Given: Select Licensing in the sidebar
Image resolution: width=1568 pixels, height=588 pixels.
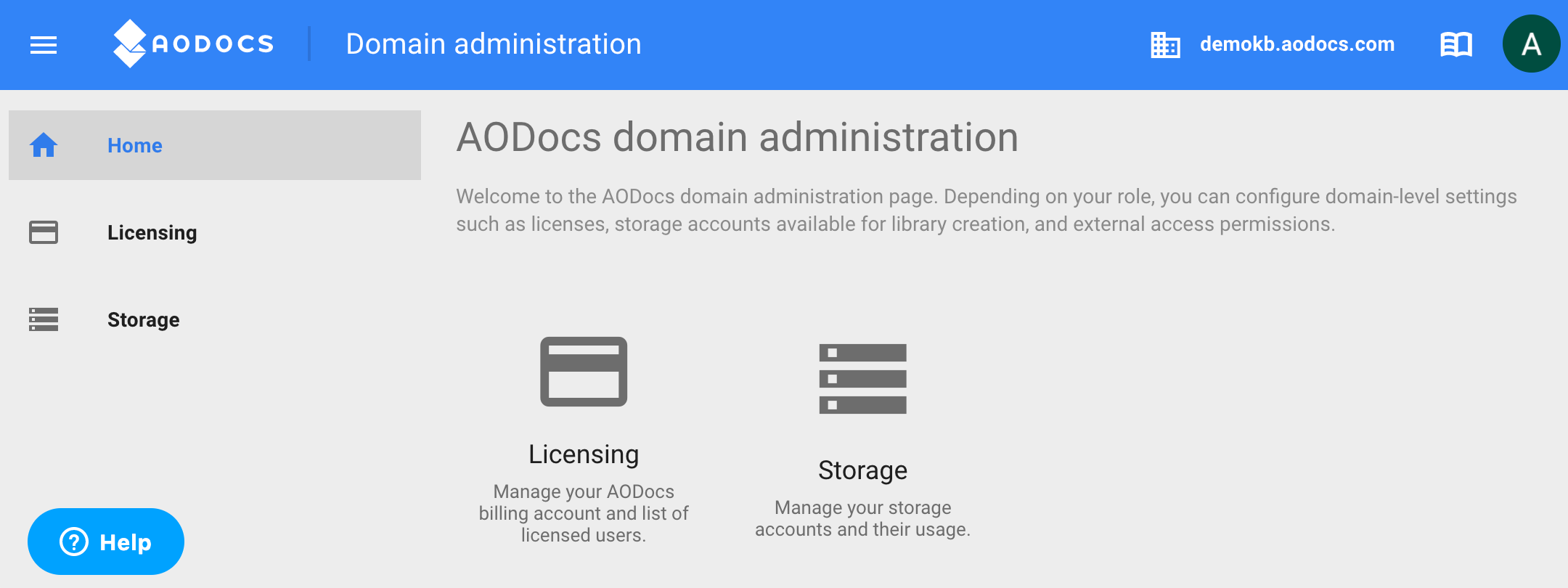Looking at the screenshot, I should click(x=215, y=232).
